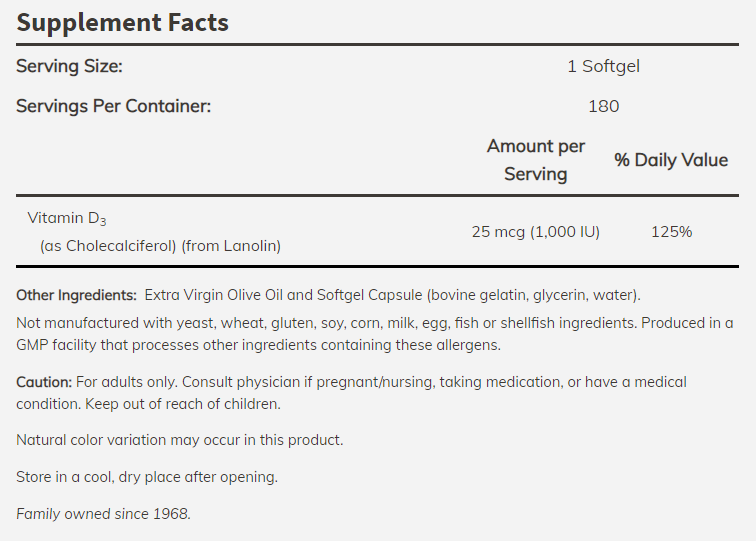Click the % Daily Value column header

[x=671, y=160]
